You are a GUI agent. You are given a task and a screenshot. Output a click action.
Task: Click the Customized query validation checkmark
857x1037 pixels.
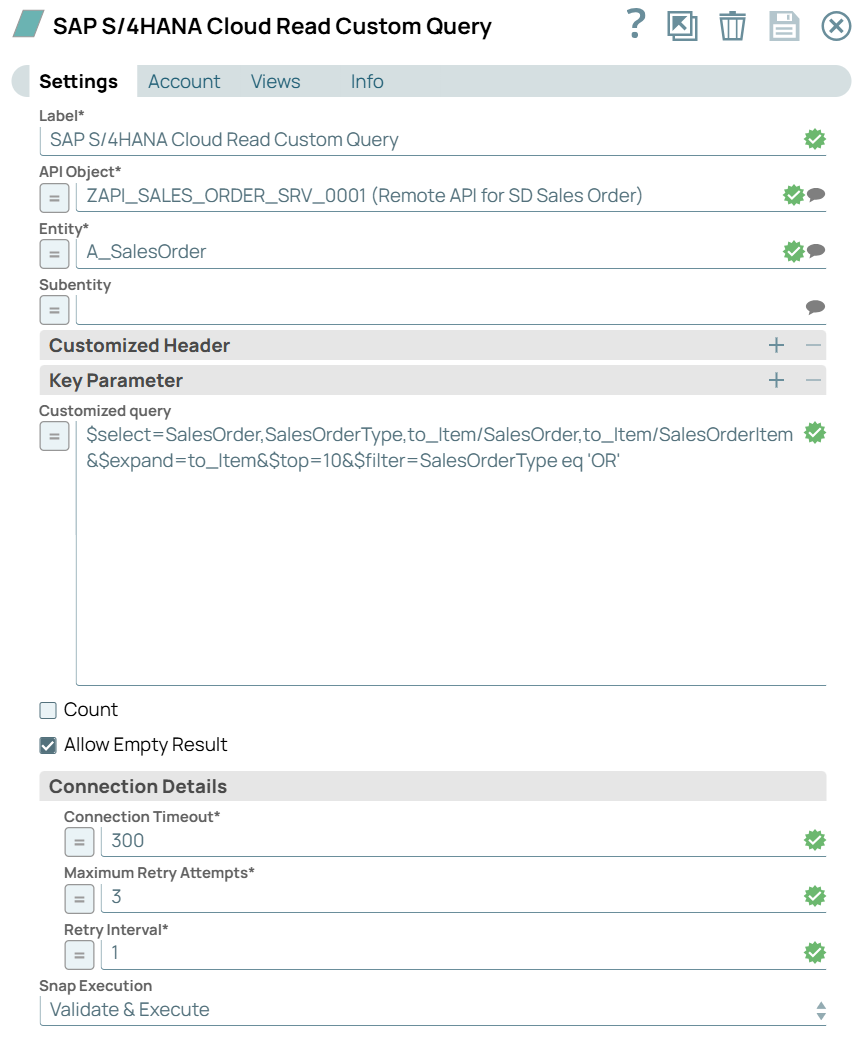(x=815, y=433)
